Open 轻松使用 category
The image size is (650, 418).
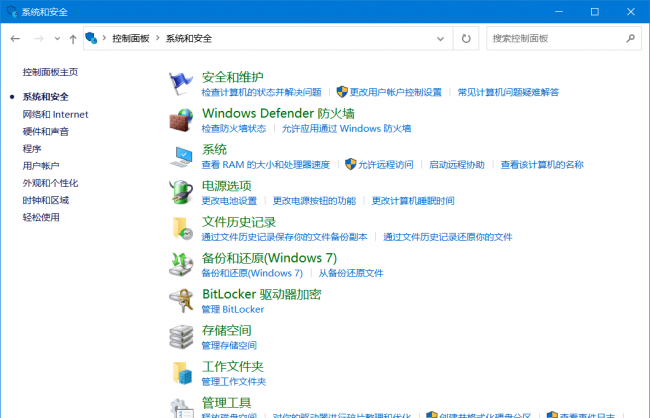tap(41, 217)
